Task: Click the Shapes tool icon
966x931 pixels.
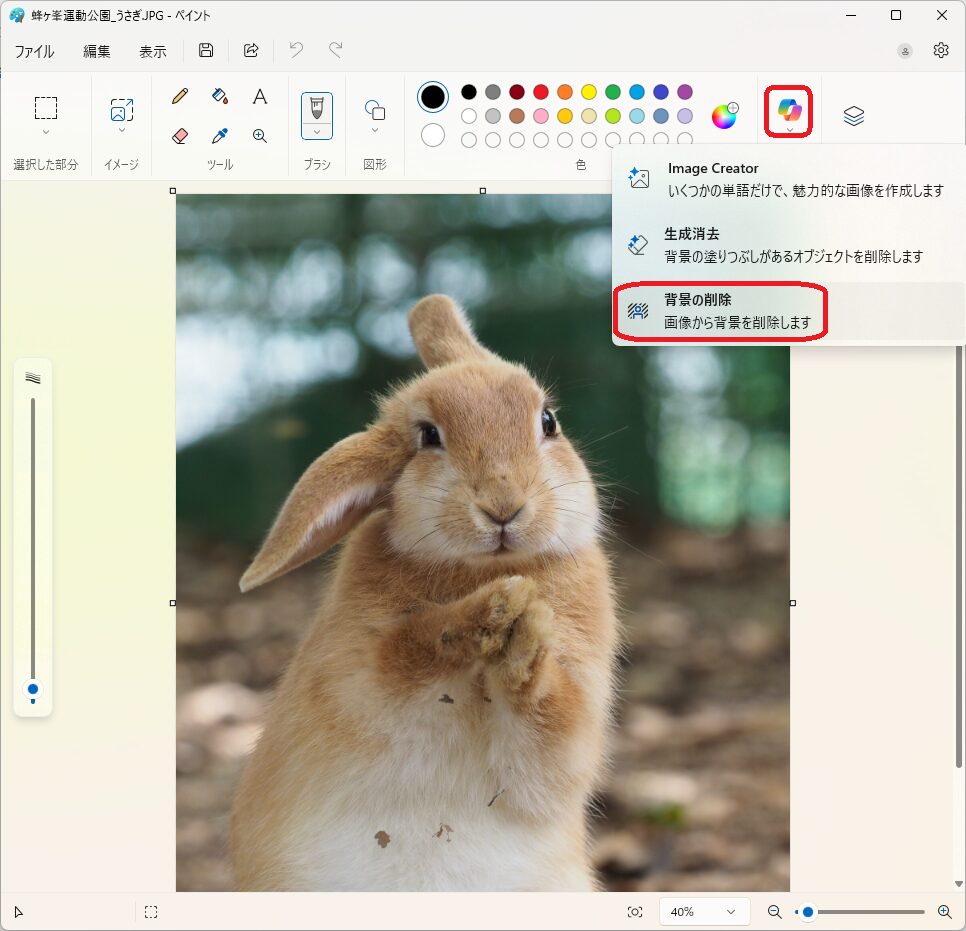Action: (x=375, y=110)
